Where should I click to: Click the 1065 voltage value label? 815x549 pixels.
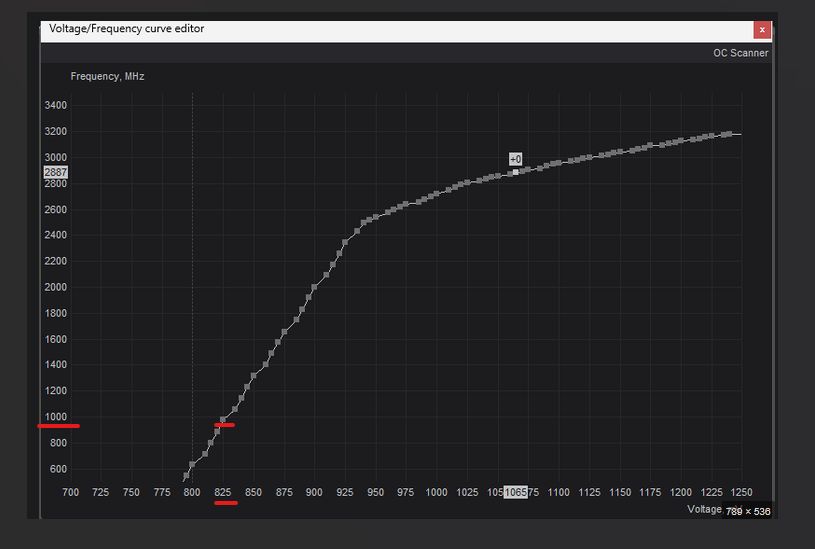(x=515, y=492)
